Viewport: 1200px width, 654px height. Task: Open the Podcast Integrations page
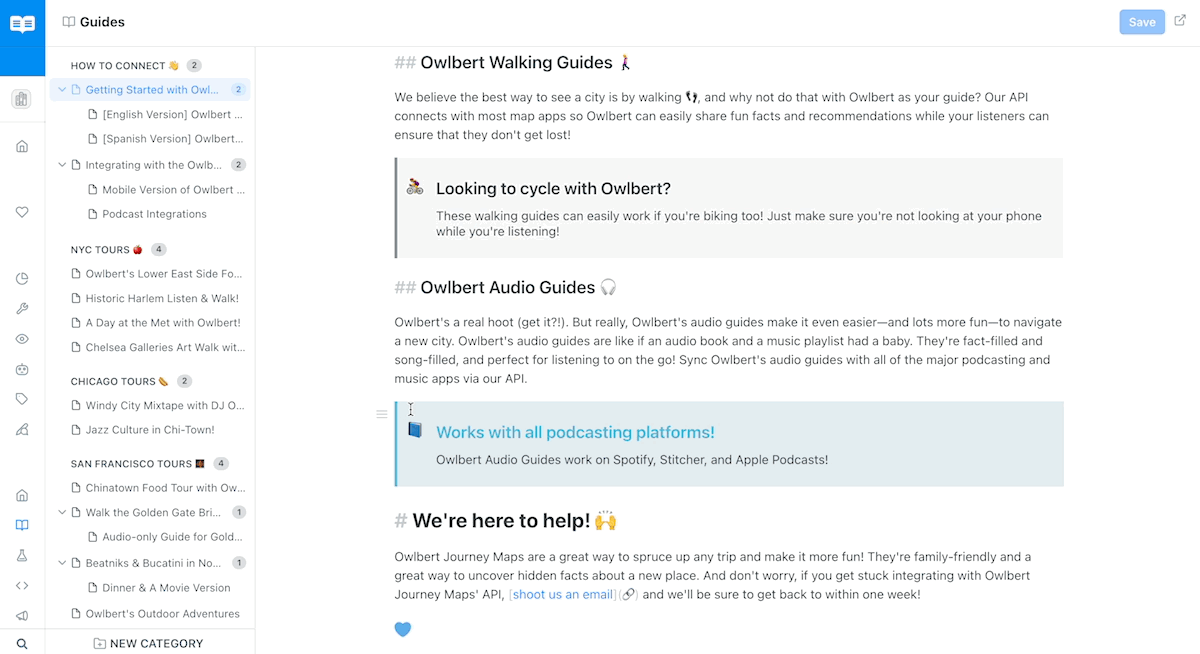tap(154, 214)
